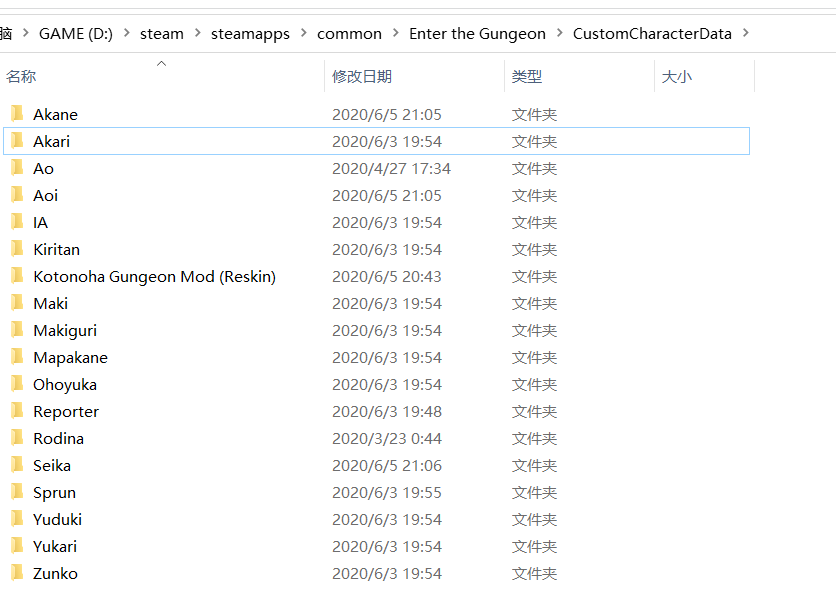Viewport: 836px width, 616px height.
Task: Click the Akari folder icon
Action: [x=17, y=141]
